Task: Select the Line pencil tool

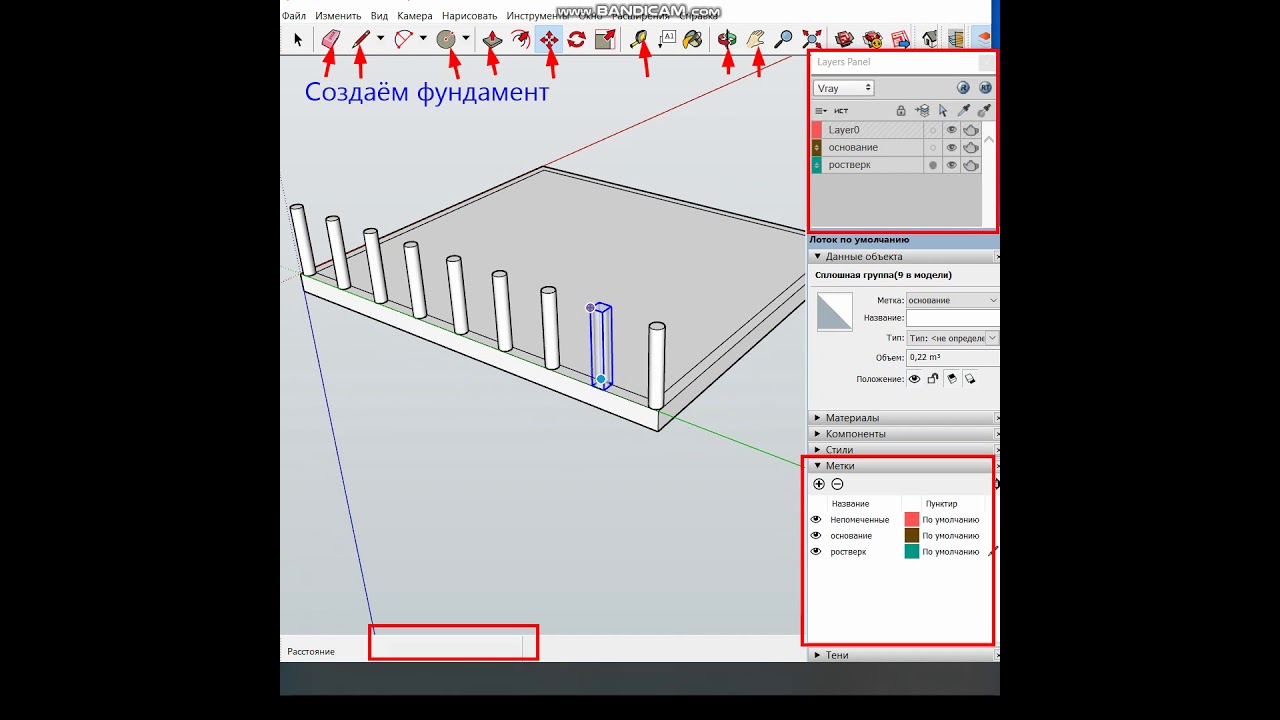Action: 361,39
